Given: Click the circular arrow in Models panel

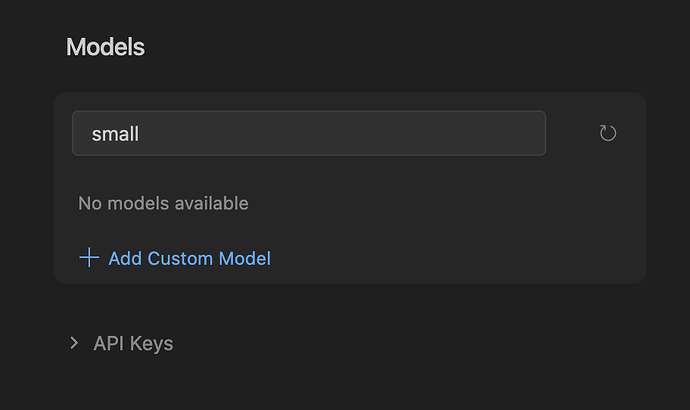Looking at the screenshot, I should coord(607,133).
